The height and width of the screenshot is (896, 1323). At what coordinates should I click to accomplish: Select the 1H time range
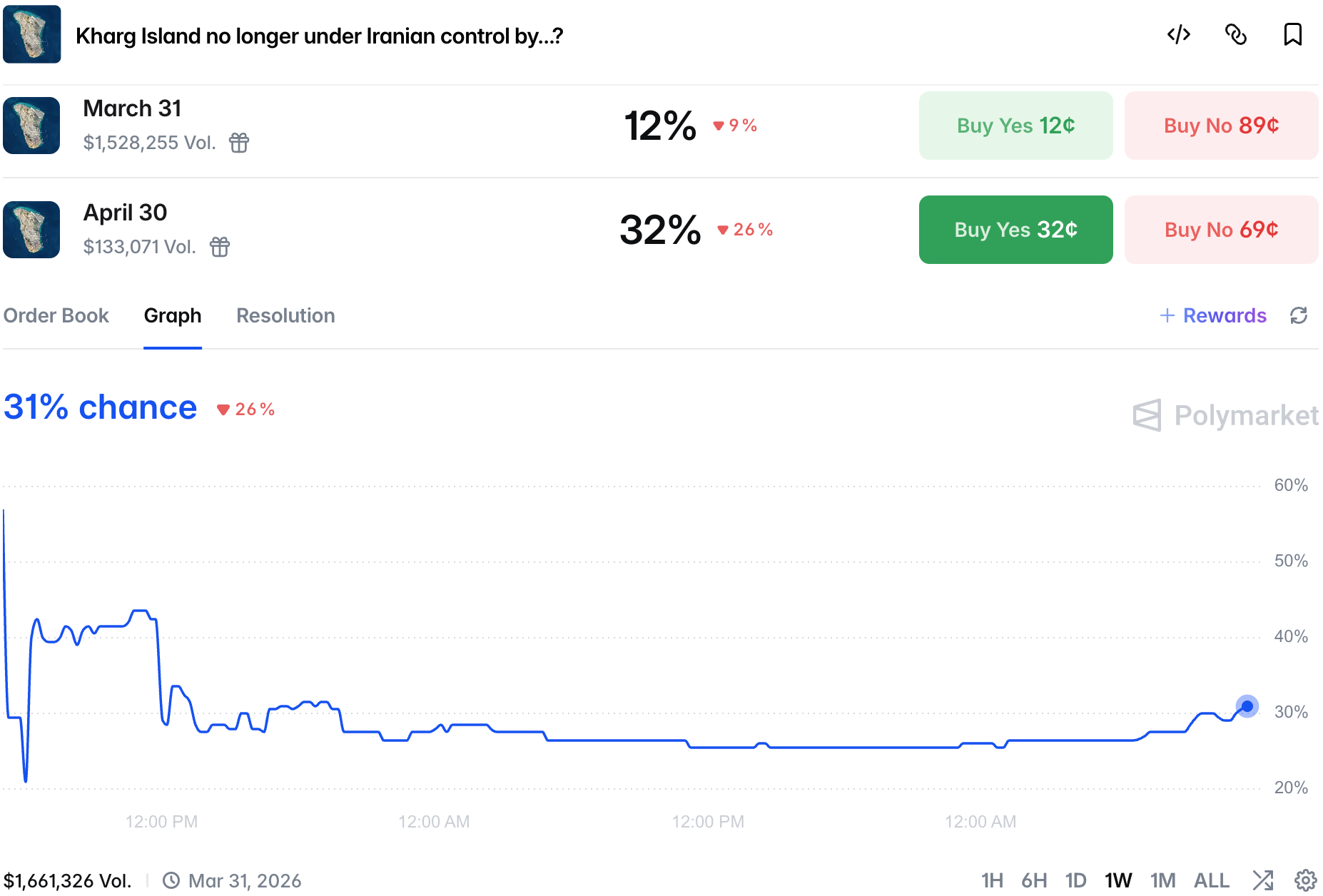coord(991,880)
